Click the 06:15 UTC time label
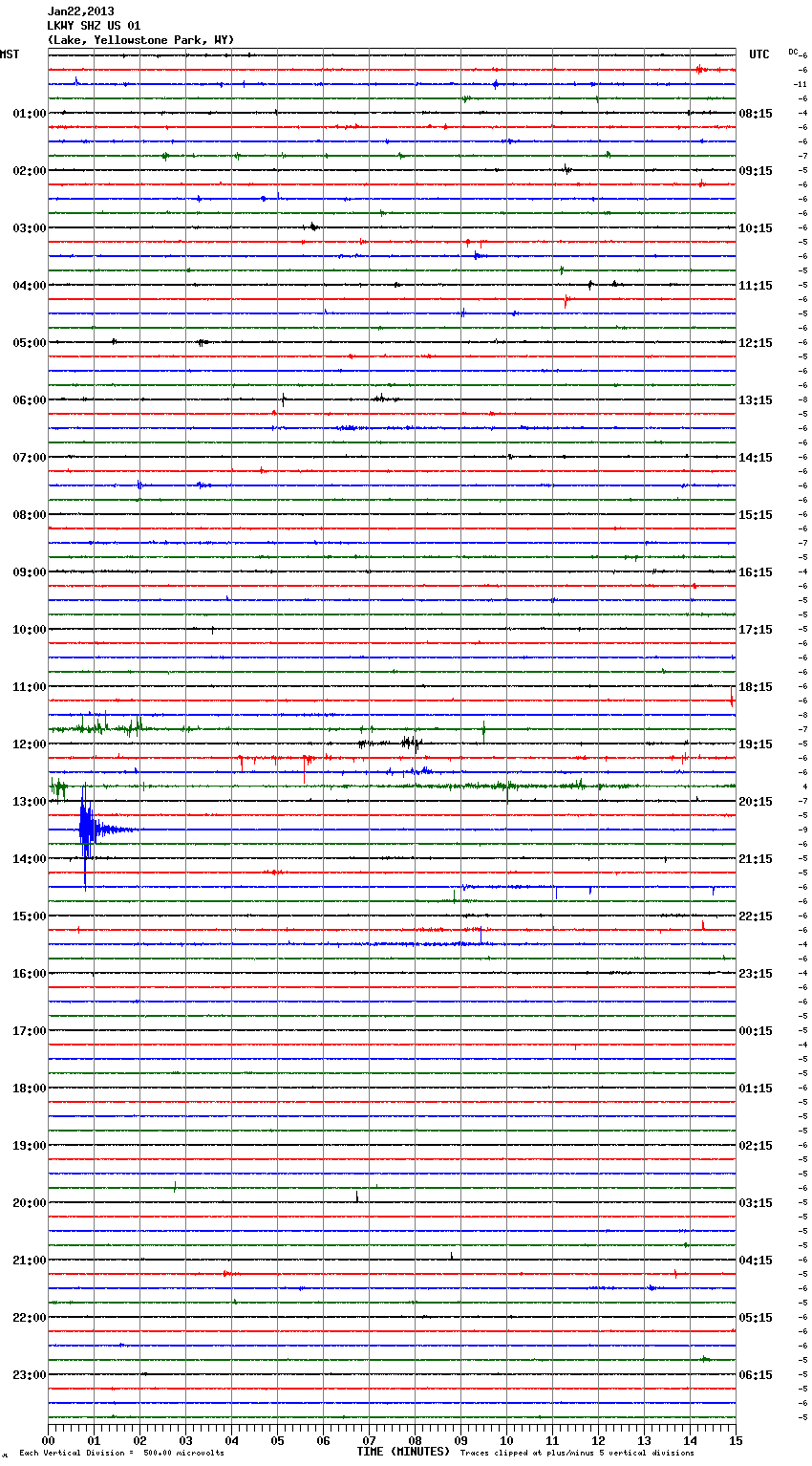This screenshot has width=812, height=1466. pos(756,1375)
